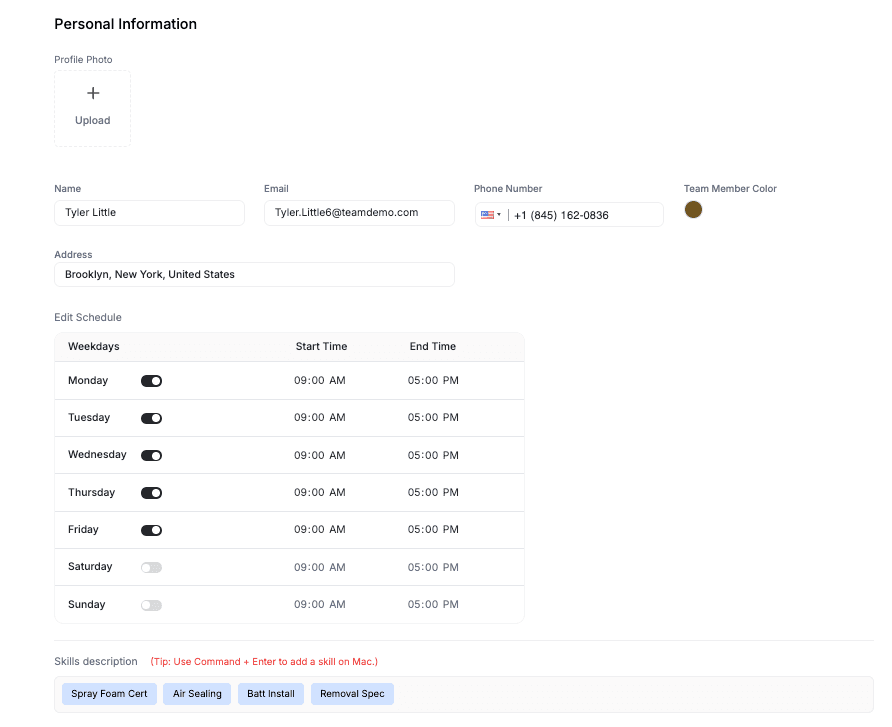Viewport: 892px width, 727px height.
Task: Enable the Saturday schedule toggle
Action: click(151, 568)
